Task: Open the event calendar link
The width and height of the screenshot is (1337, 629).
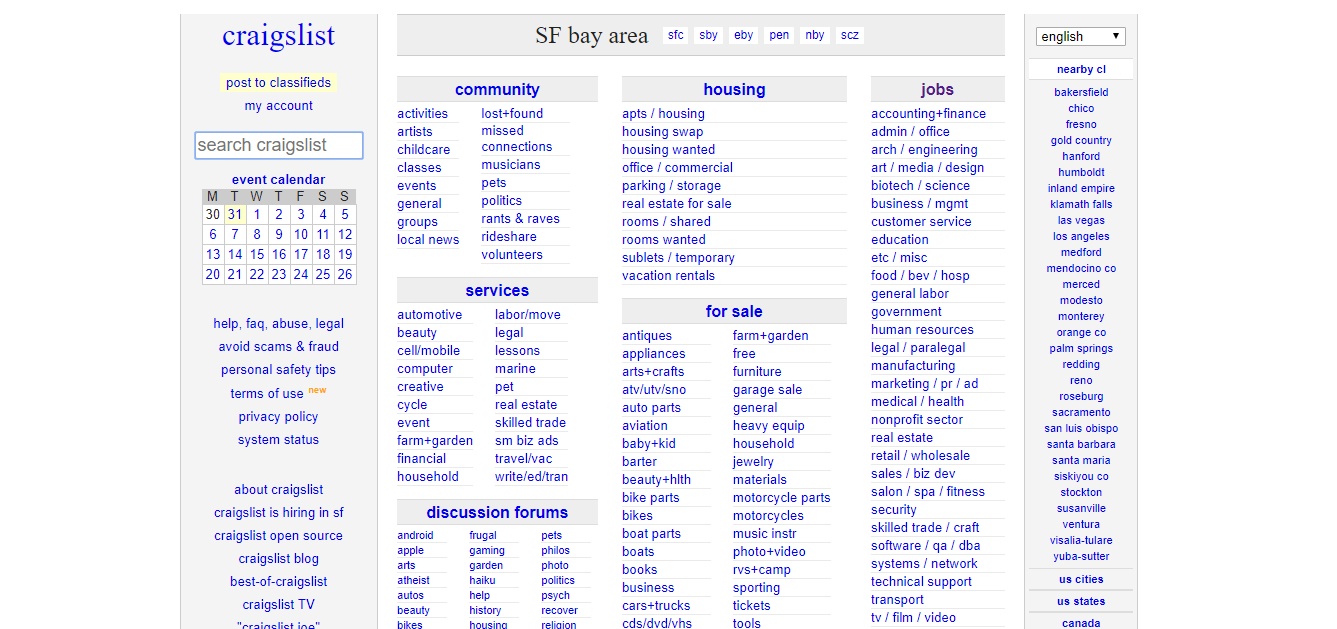Action: coord(279,180)
